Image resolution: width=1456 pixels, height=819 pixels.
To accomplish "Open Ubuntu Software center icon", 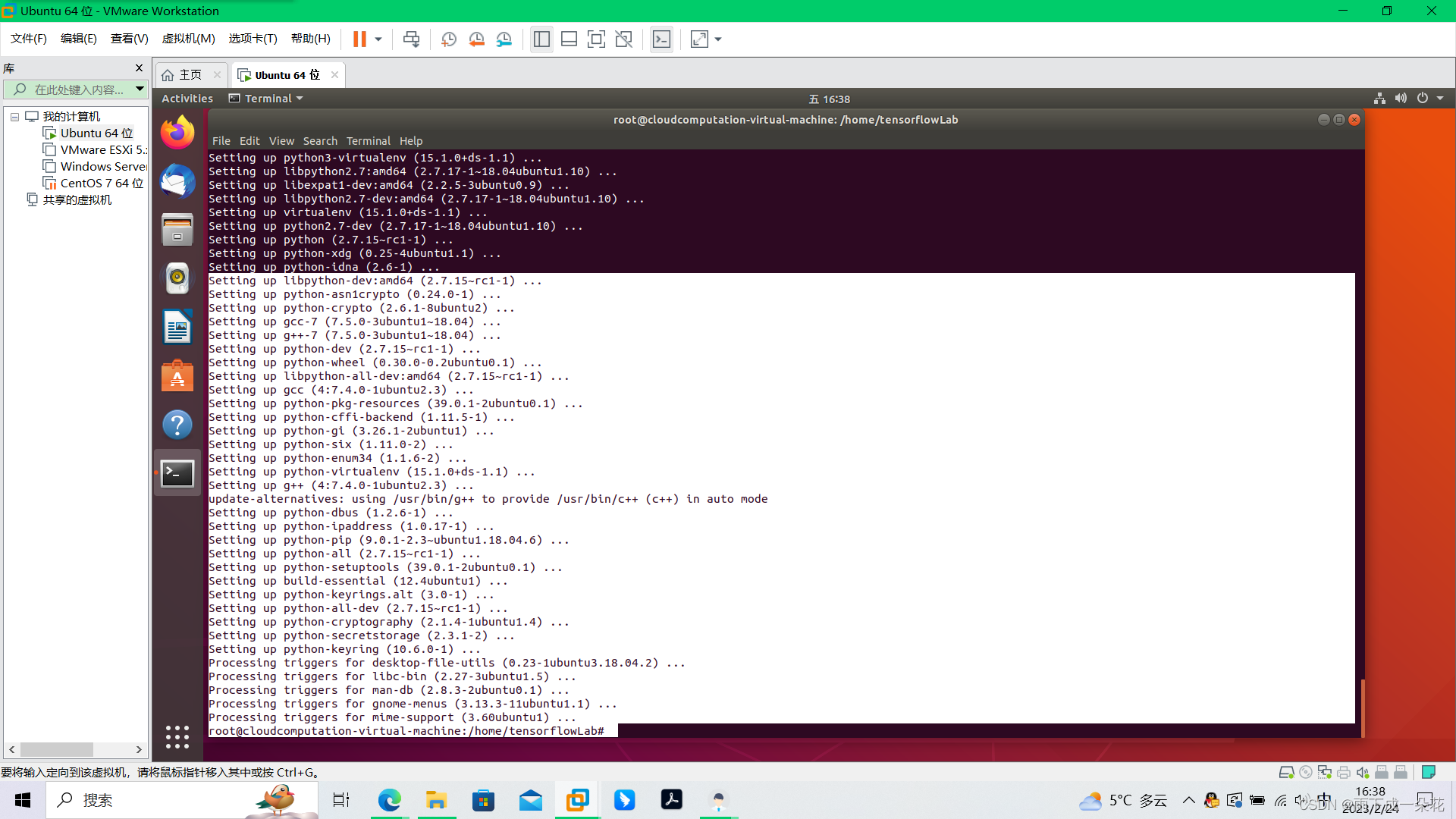I will pos(177,376).
